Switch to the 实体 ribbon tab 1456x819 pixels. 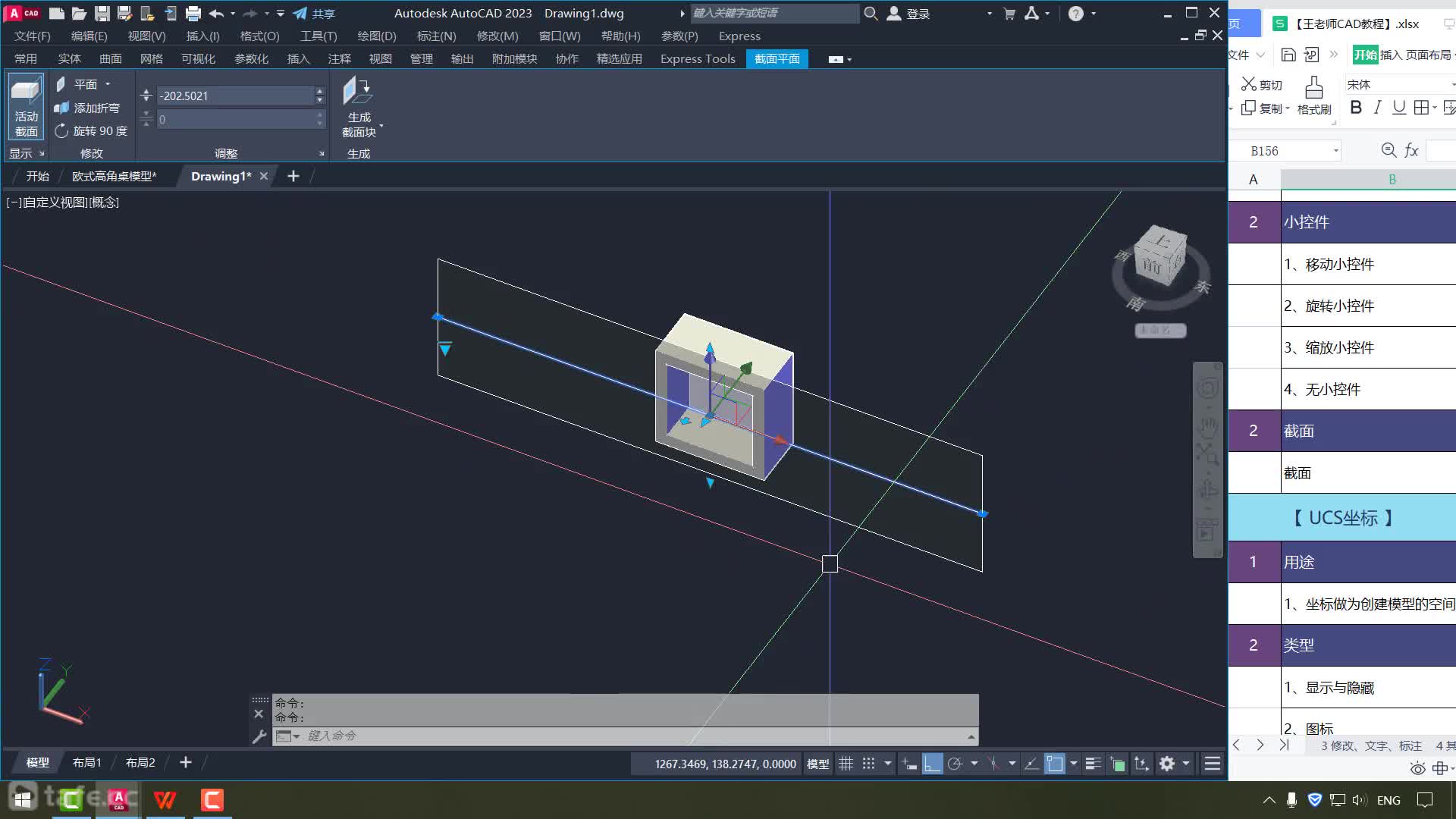coord(70,58)
